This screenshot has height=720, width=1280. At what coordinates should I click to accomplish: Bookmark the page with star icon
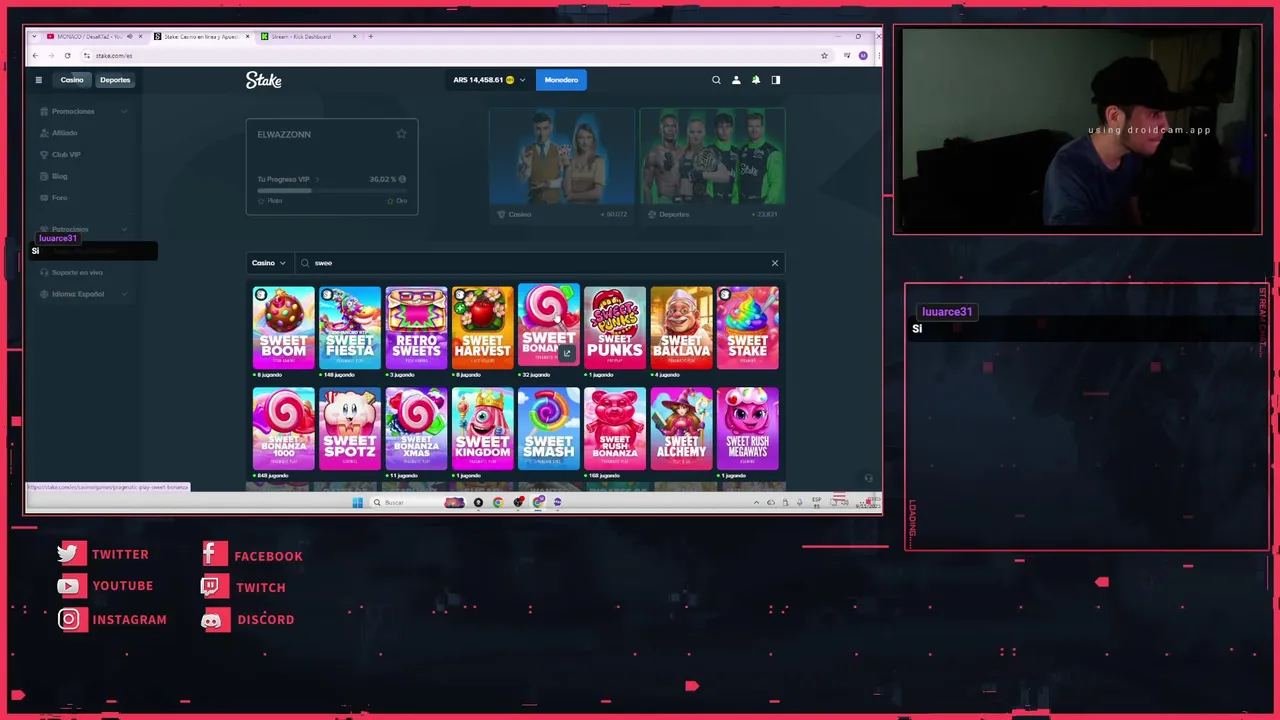point(824,56)
